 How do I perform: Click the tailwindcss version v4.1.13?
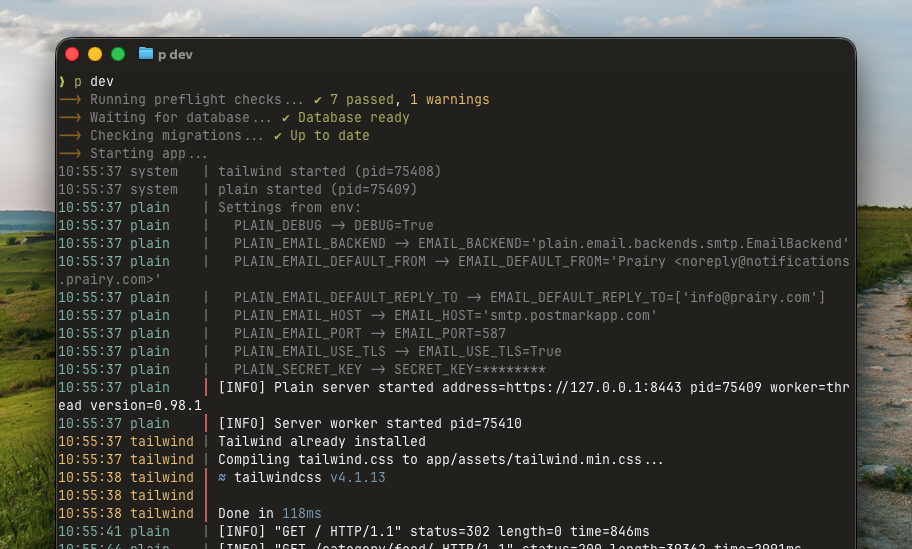pos(358,478)
